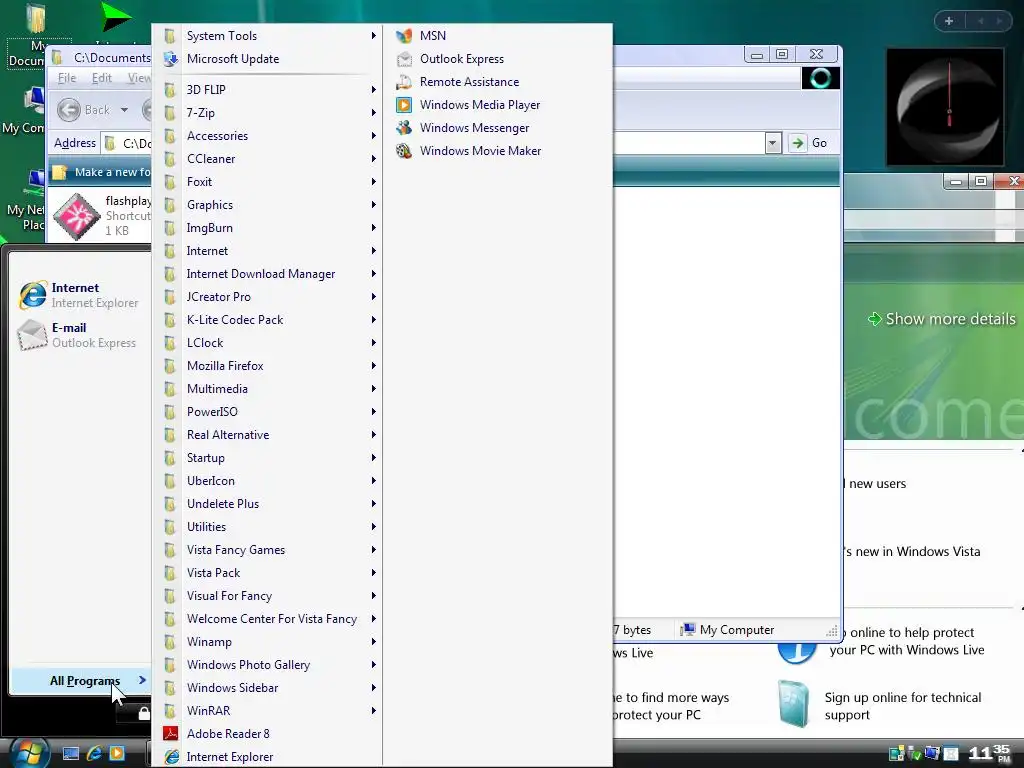The width and height of the screenshot is (1024, 768).
Task: Open the Back button history dropdown
Action: pyautogui.click(x=124, y=110)
